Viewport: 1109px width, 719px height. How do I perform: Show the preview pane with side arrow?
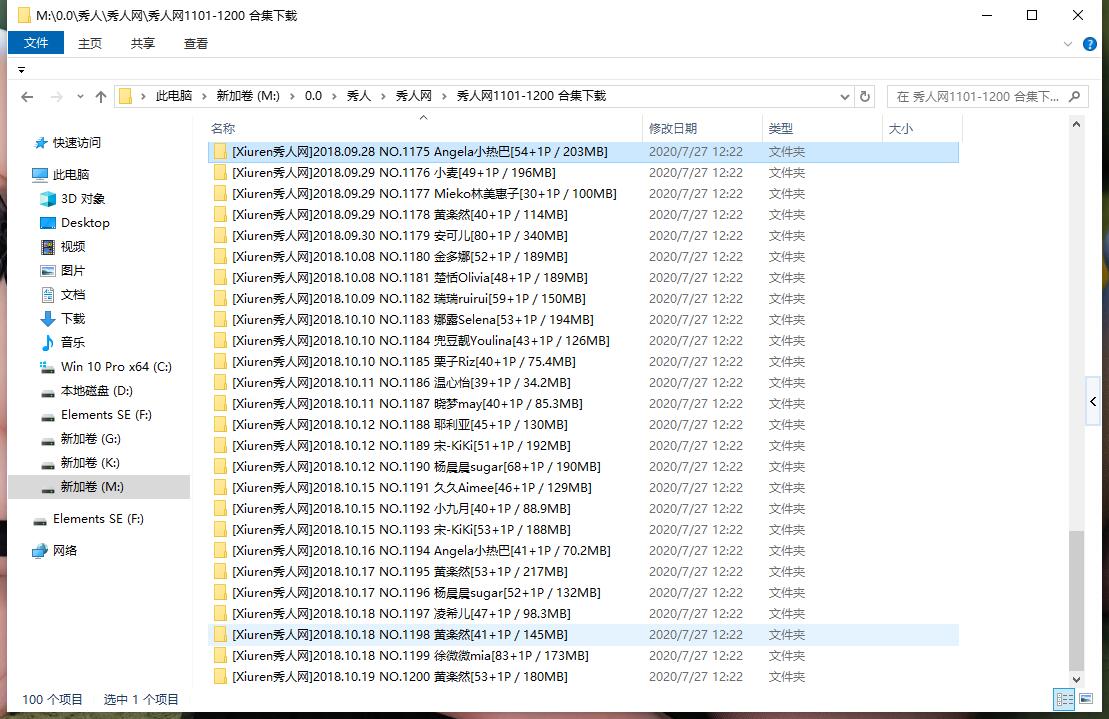[1093, 402]
